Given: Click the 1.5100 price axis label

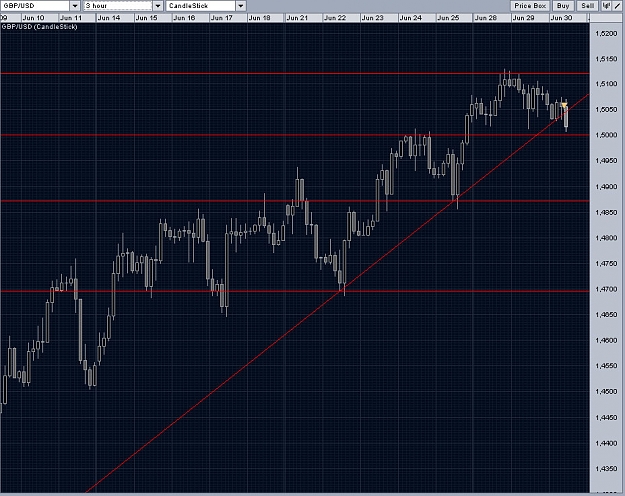Looking at the screenshot, I should [x=606, y=84].
